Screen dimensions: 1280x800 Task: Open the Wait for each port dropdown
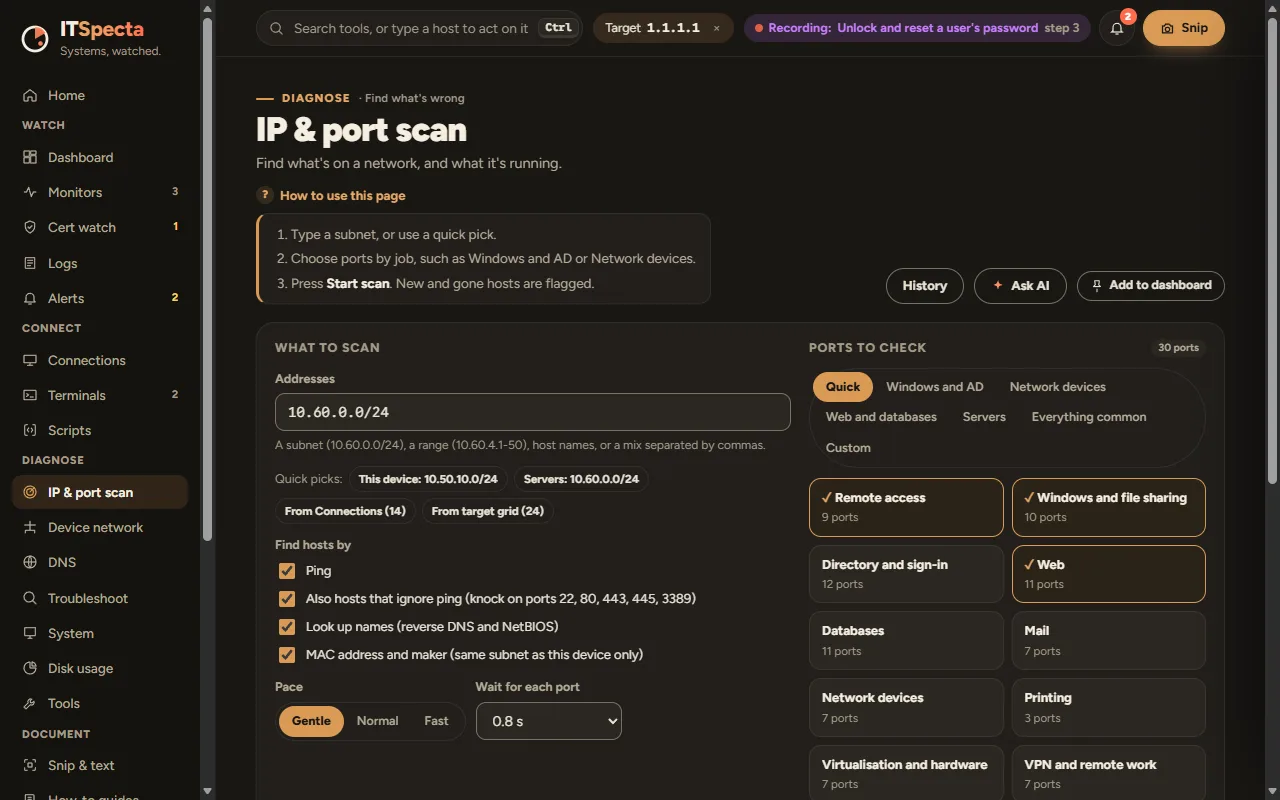point(549,721)
